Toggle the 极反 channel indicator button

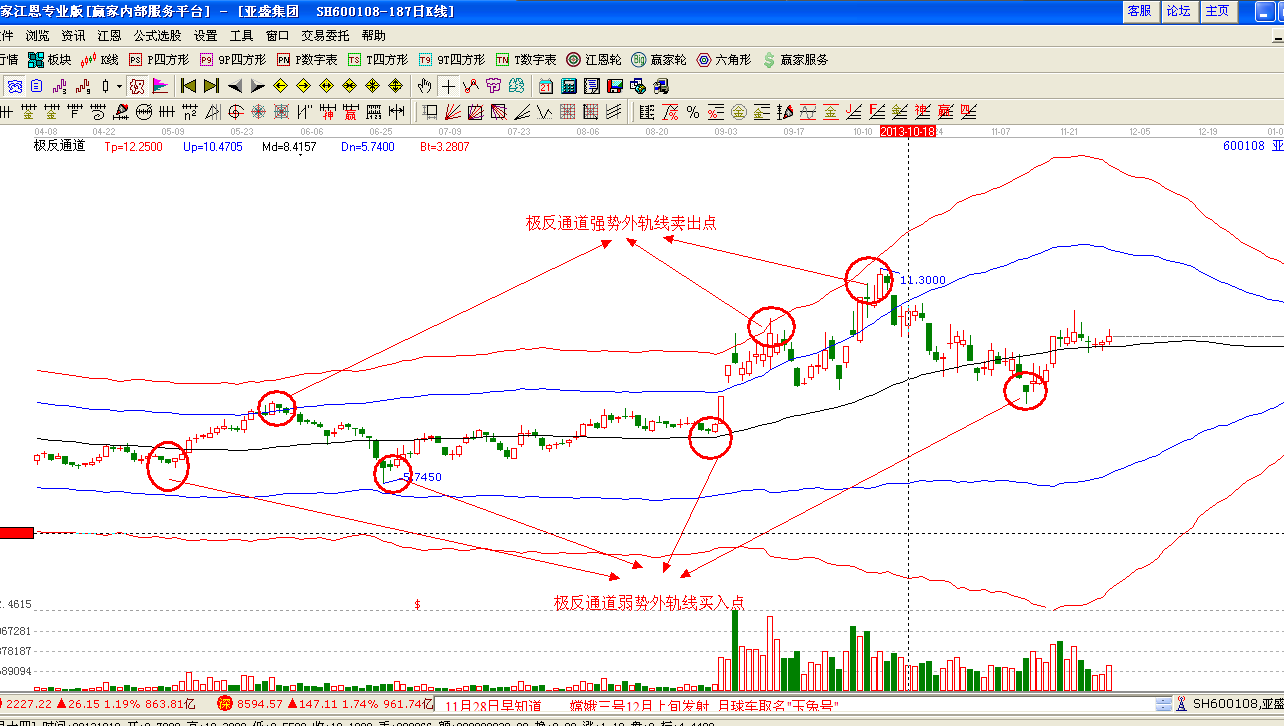(136, 86)
